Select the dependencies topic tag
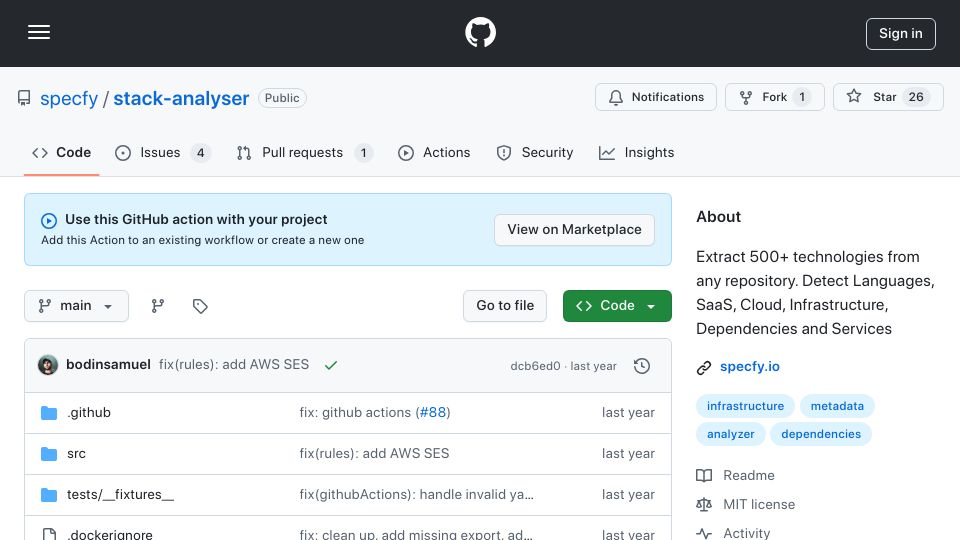Image resolution: width=960 pixels, height=540 pixels. pyautogui.click(x=821, y=434)
